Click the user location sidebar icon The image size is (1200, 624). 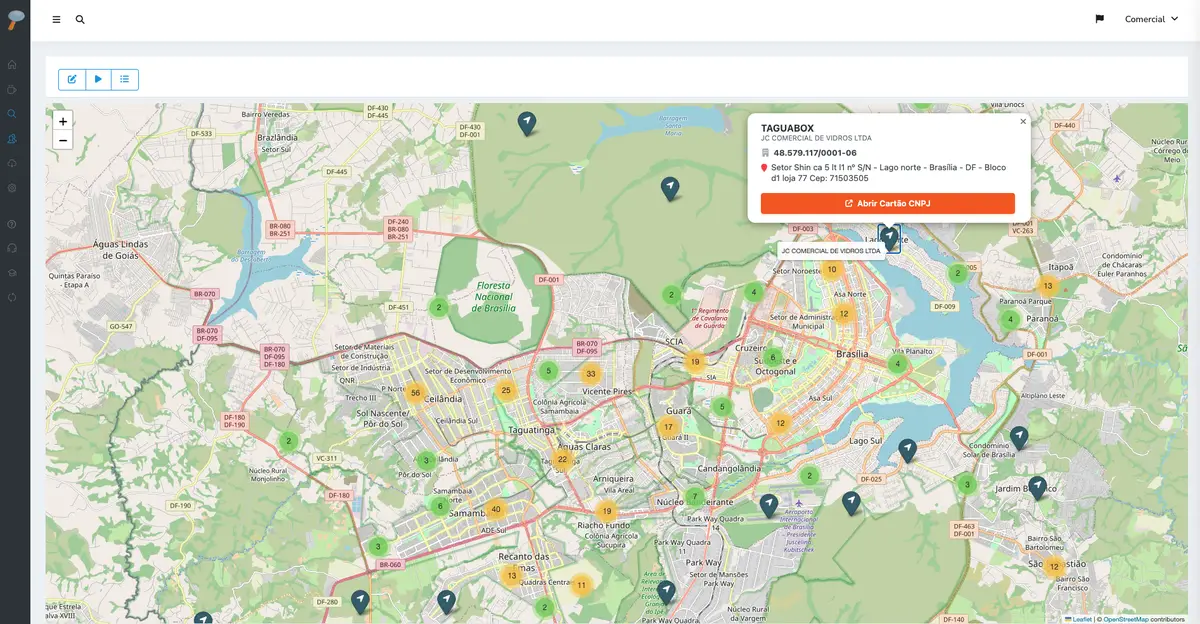tap(12, 139)
